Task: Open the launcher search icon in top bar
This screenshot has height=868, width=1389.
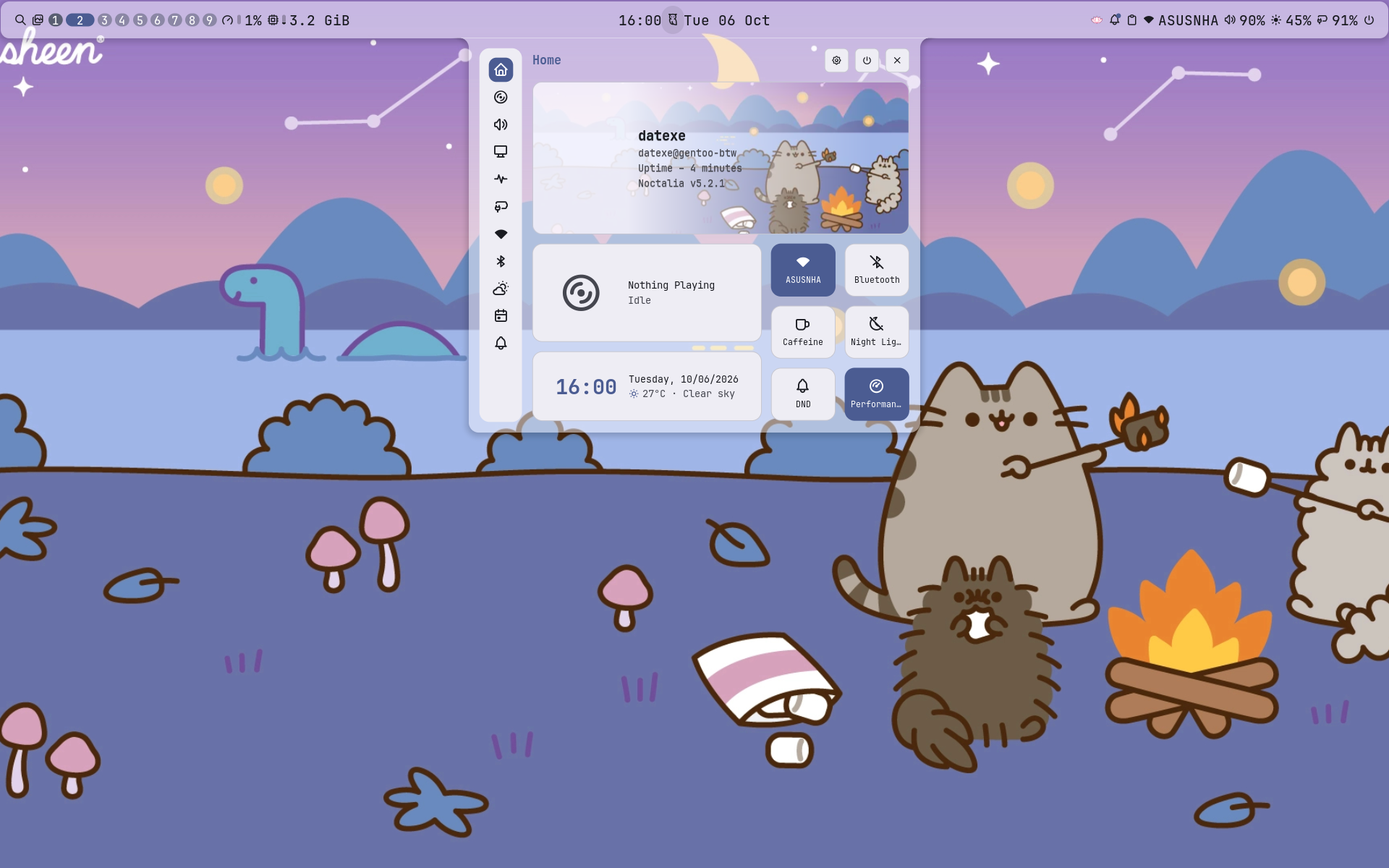Action: [20, 20]
